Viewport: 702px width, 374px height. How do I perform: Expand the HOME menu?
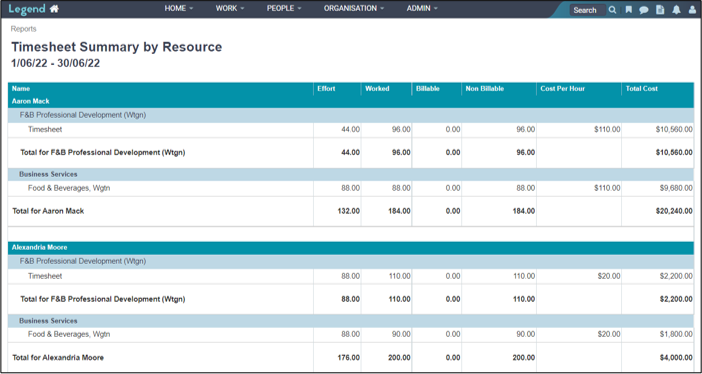pos(179,9)
